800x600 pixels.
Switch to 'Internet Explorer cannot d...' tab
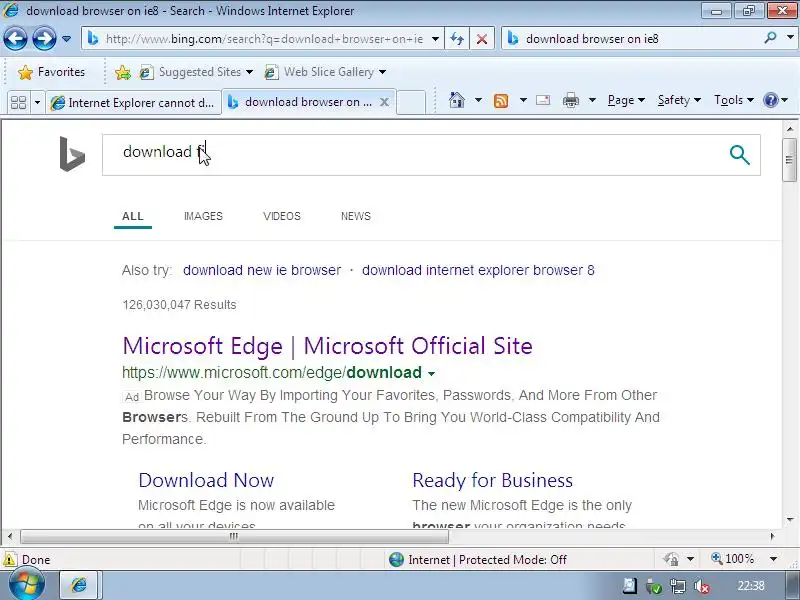tap(133, 103)
